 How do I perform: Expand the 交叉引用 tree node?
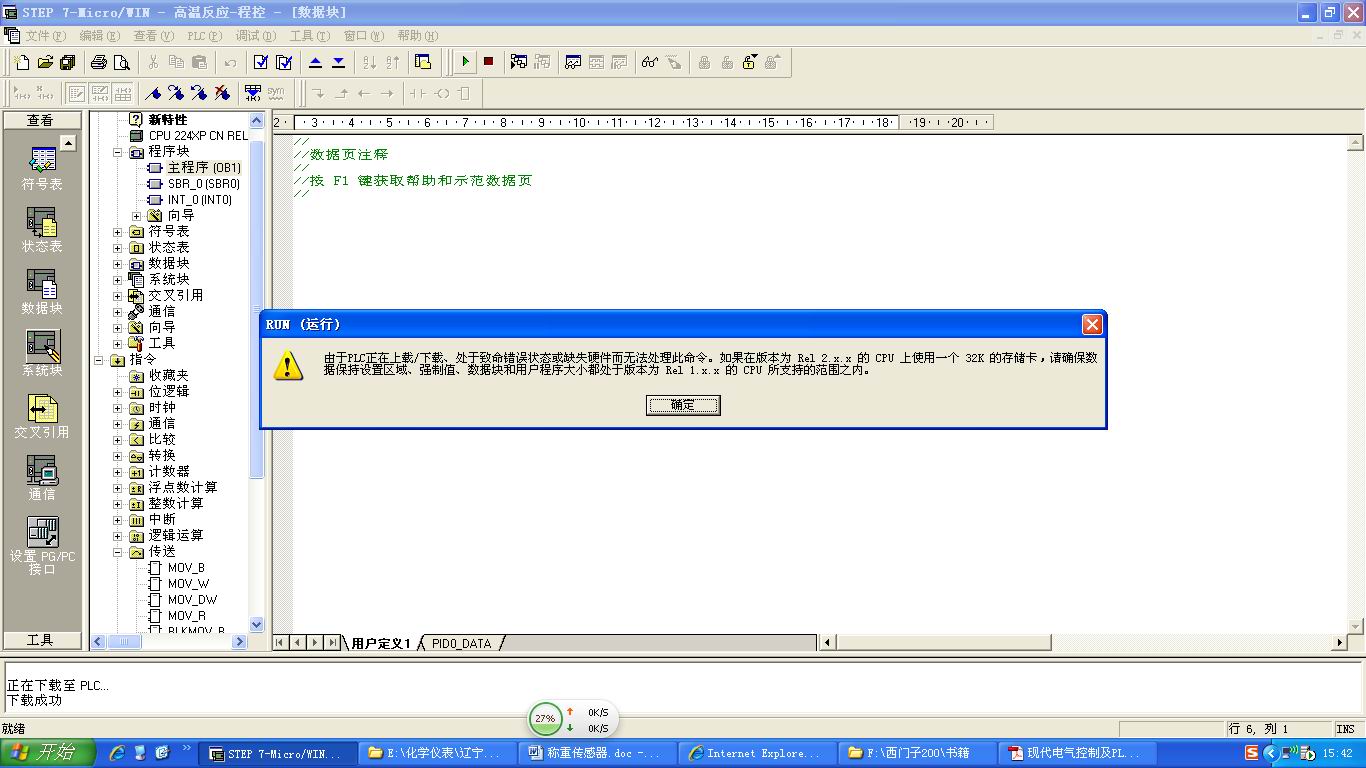[117, 296]
